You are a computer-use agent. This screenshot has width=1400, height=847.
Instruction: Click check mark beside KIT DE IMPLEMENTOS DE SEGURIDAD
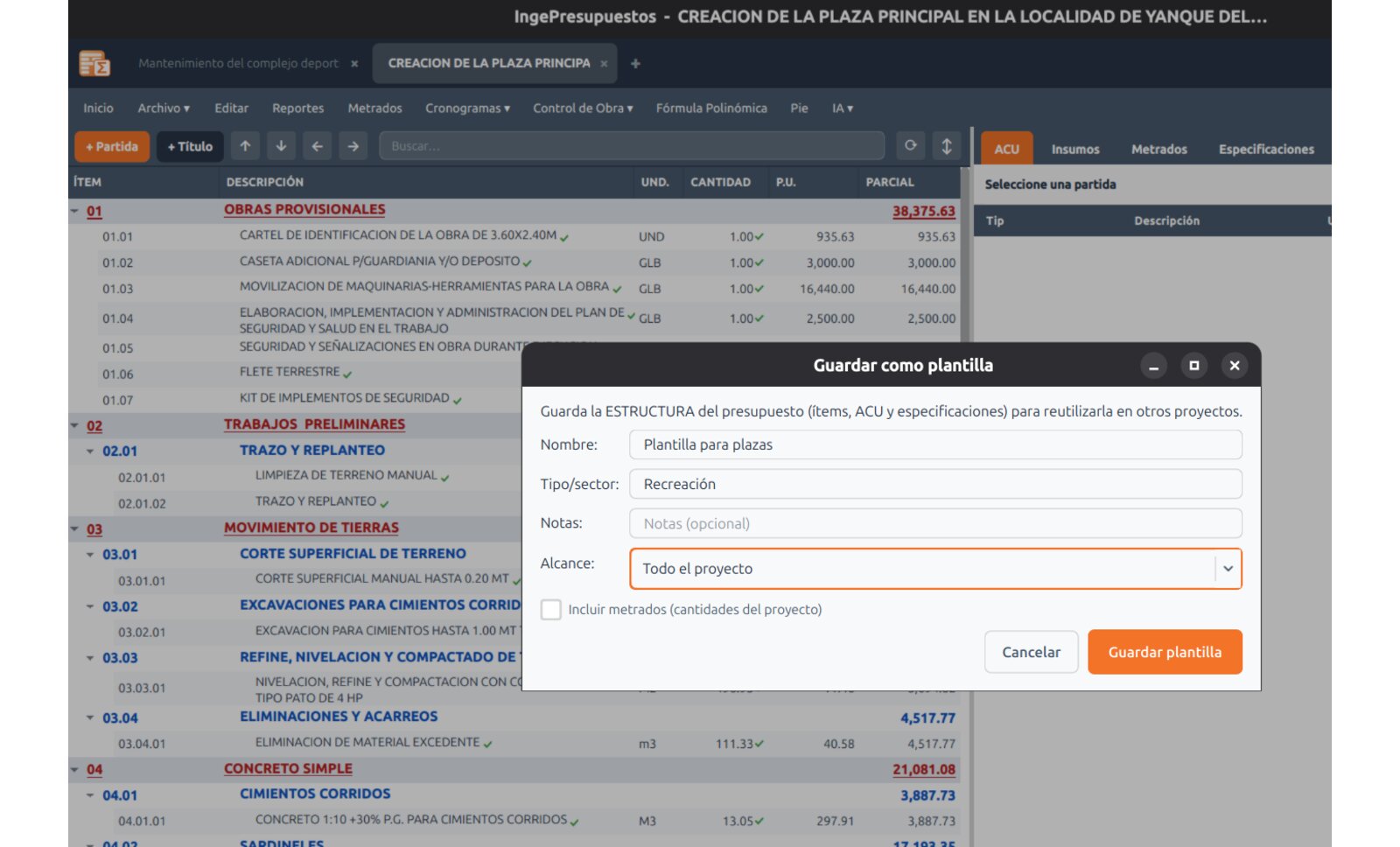coord(457,400)
